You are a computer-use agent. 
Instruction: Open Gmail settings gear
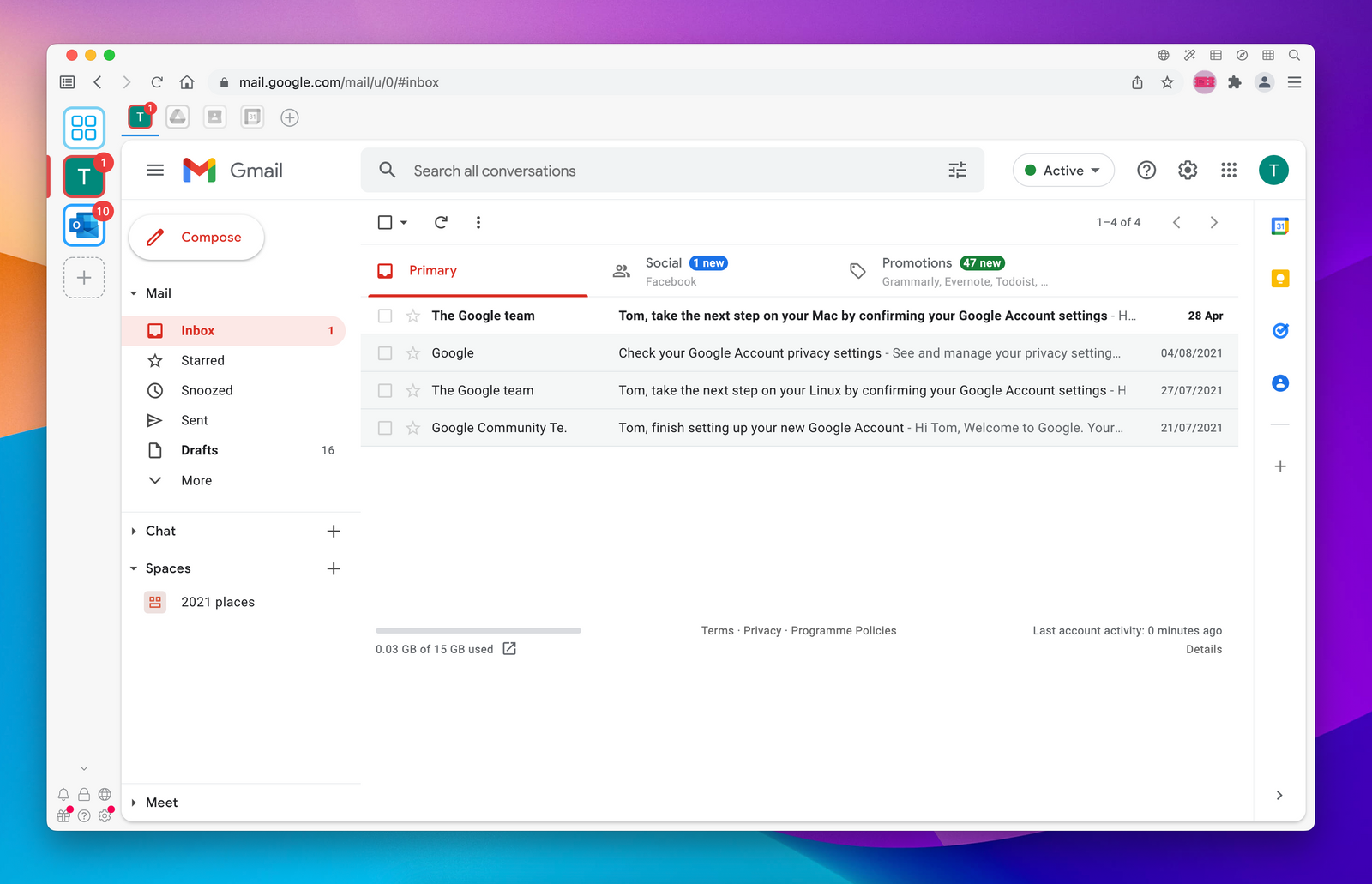pyautogui.click(x=1188, y=171)
